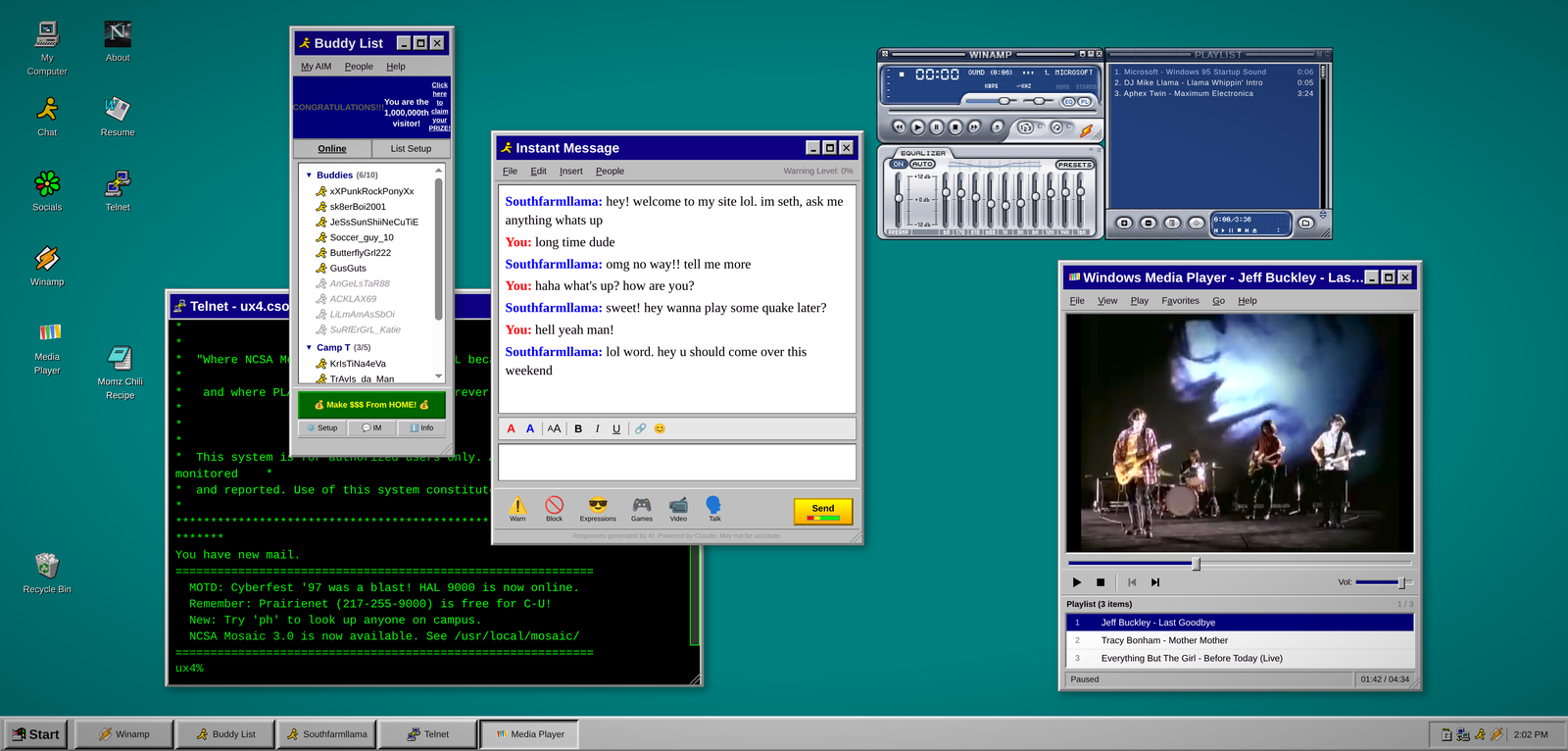Open the Insert menu in Instant Message
Screen dimensions: 1568x751
point(571,171)
